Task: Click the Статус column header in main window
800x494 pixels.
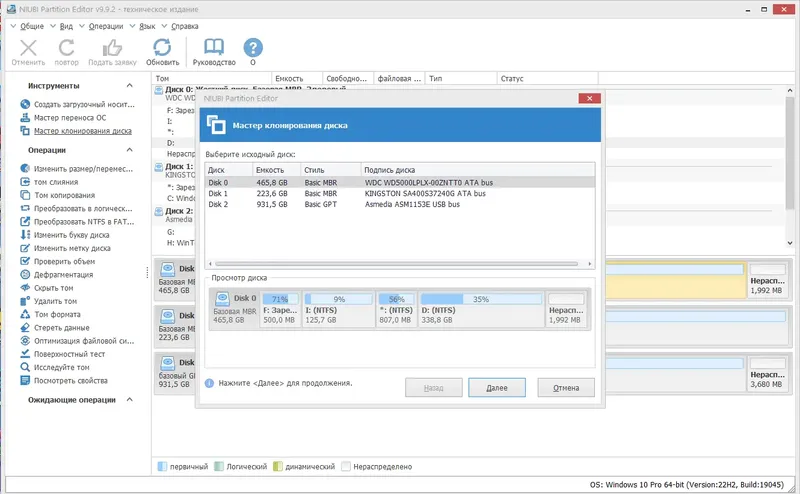Action: tap(547, 78)
